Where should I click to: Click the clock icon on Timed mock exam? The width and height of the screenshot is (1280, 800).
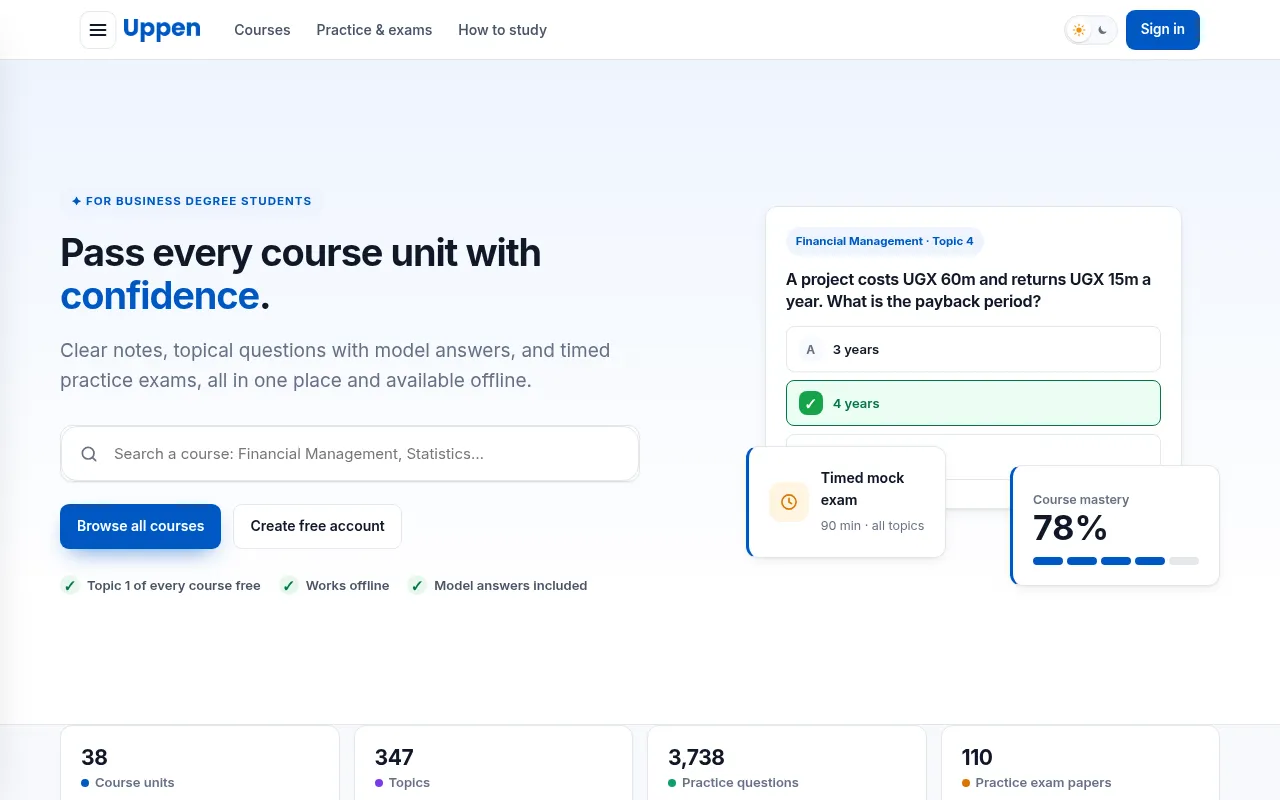(789, 502)
